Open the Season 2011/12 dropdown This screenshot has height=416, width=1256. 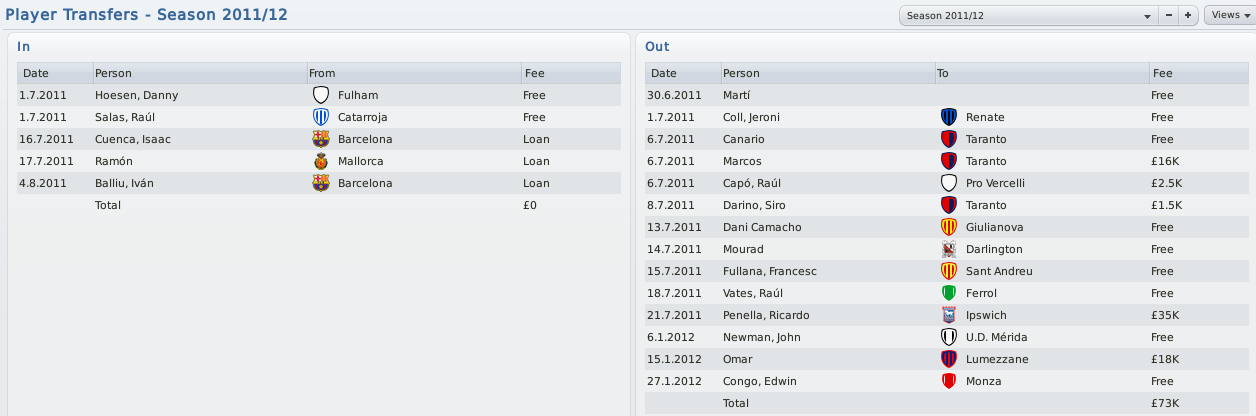coord(1028,16)
